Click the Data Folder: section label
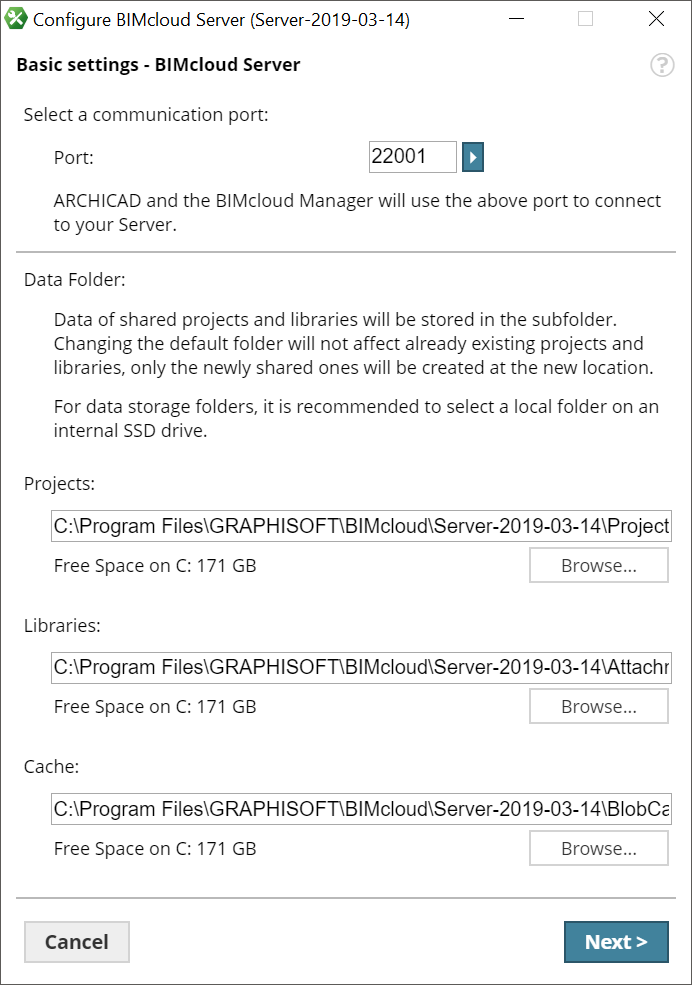Screen dimensions: 692x985 (x=74, y=279)
